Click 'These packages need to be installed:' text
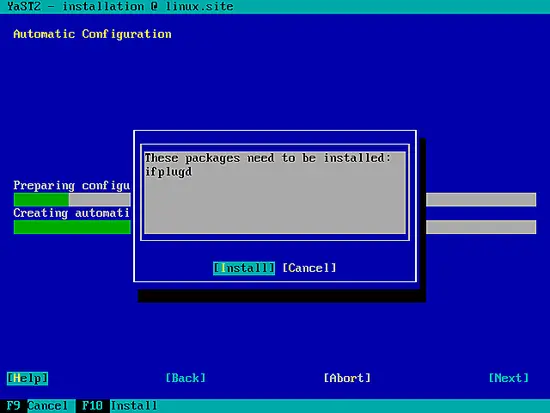The image size is (550, 413). coord(268,158)
